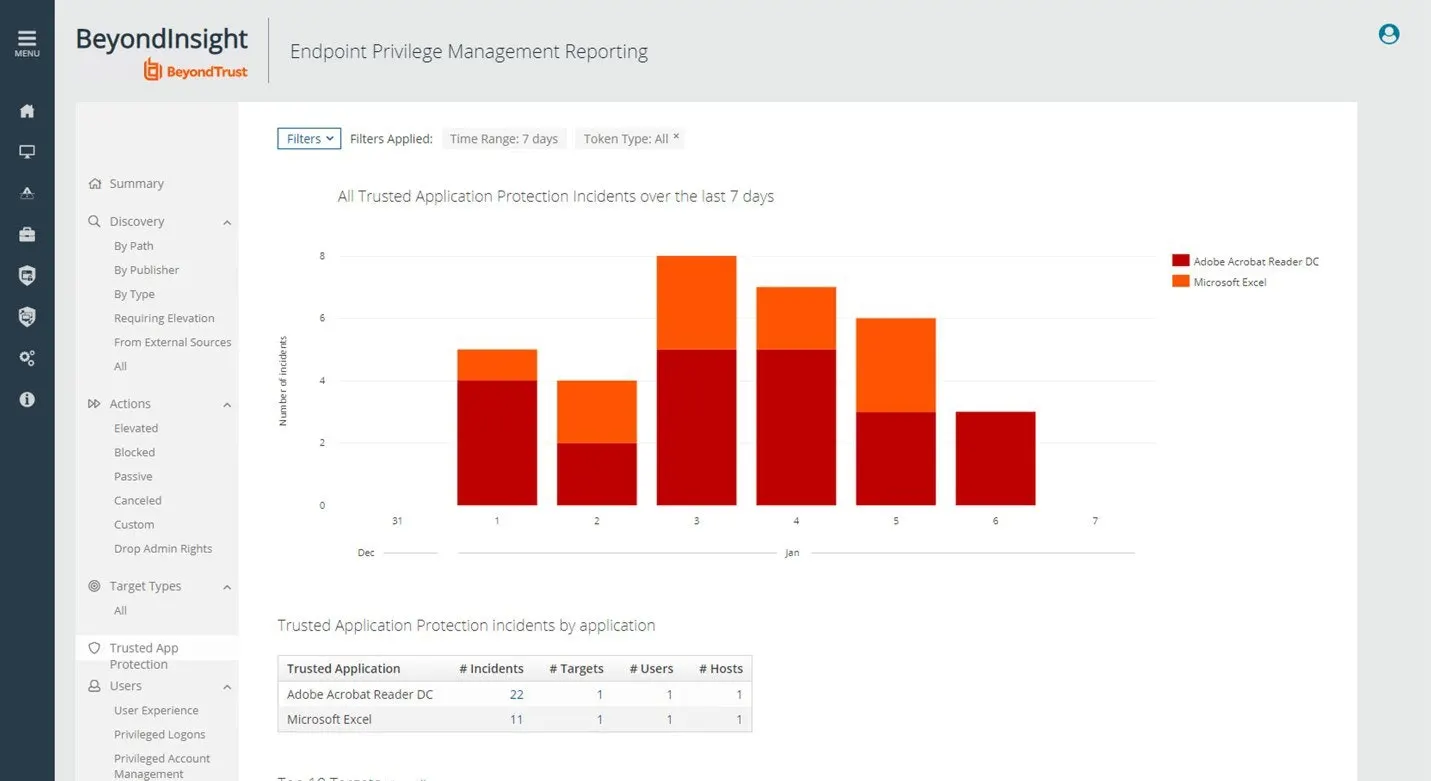Open Blocked actions report
This screenshot has width=1431, height=781.
(x=134, y=452)
